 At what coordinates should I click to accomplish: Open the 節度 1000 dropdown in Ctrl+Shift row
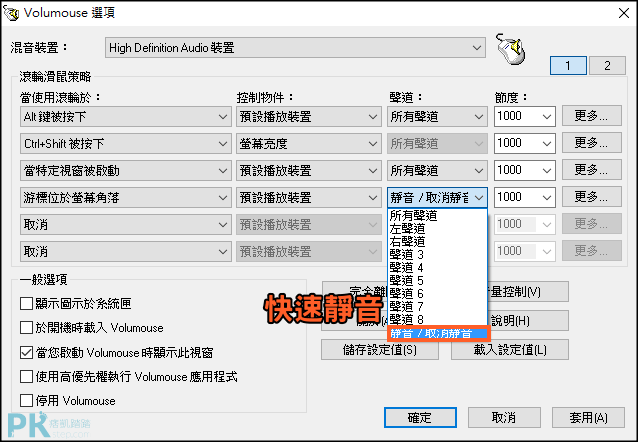tap(525, 144)
